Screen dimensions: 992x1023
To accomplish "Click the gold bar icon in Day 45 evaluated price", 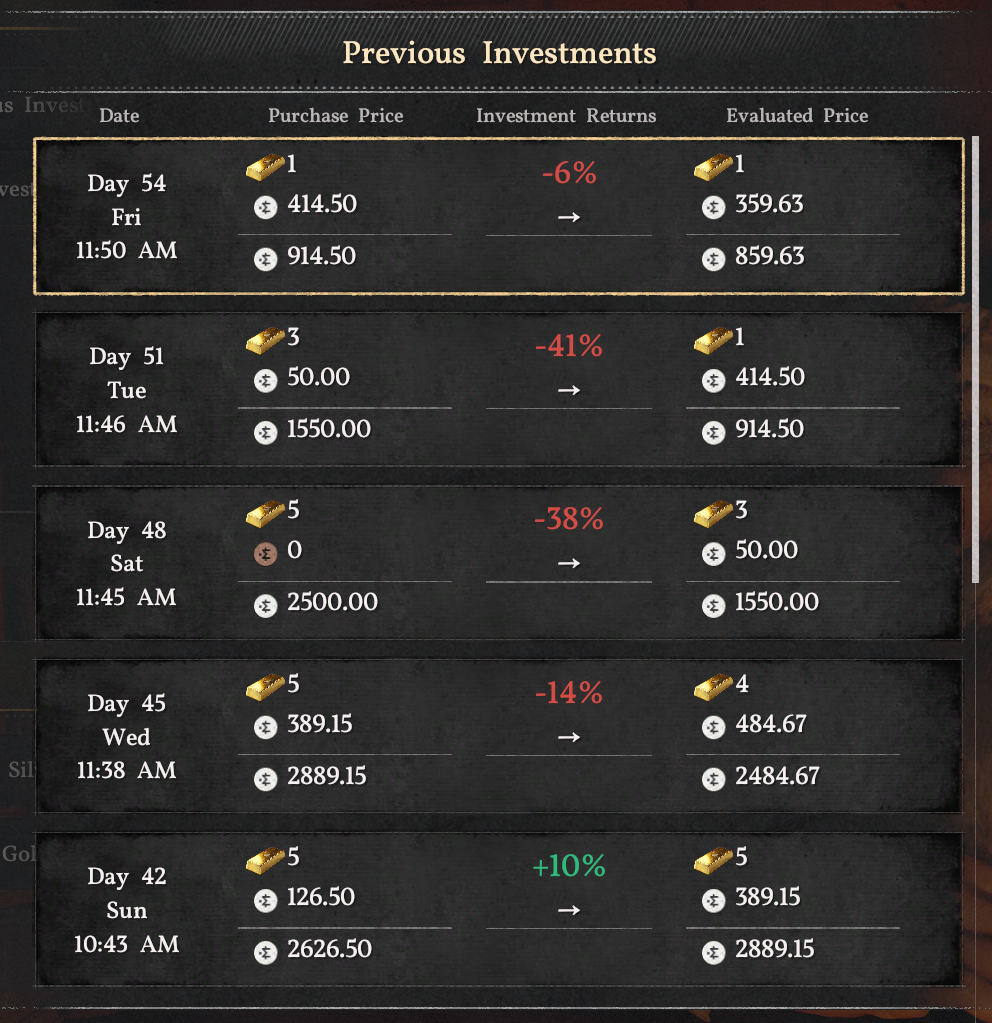I will [x=712, y=688].
